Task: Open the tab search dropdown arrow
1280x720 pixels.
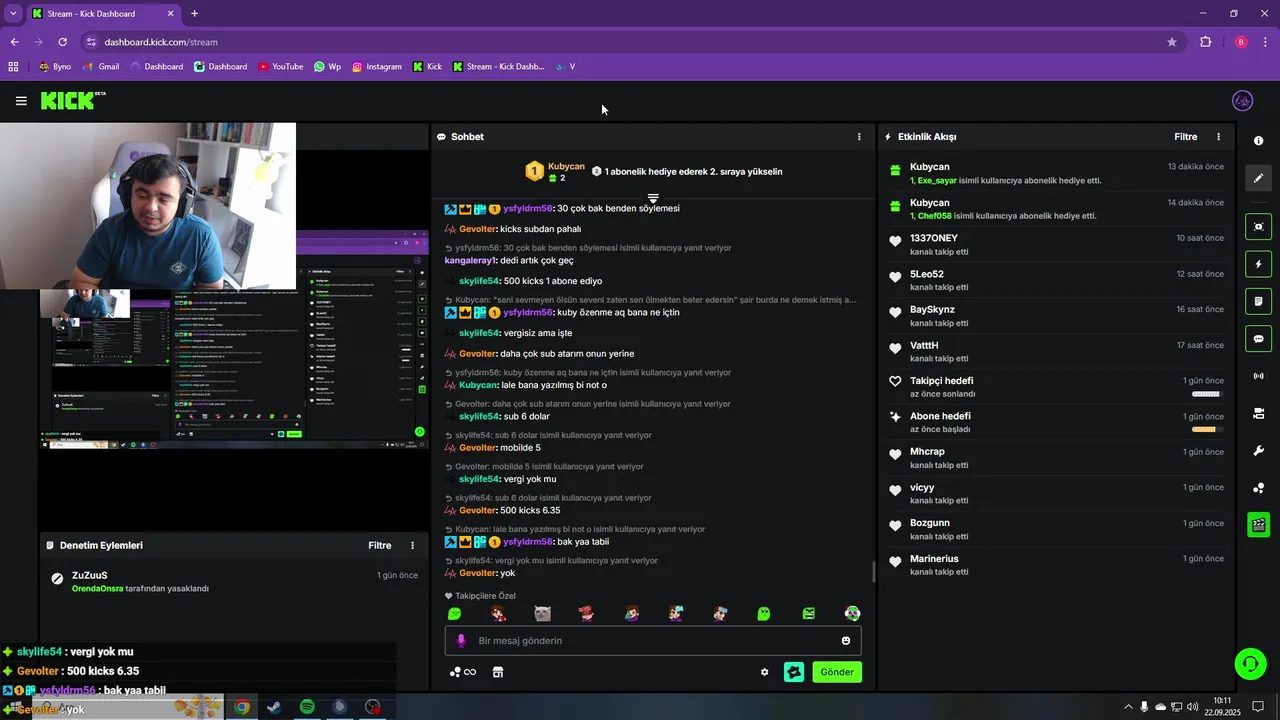Action: 13,14
